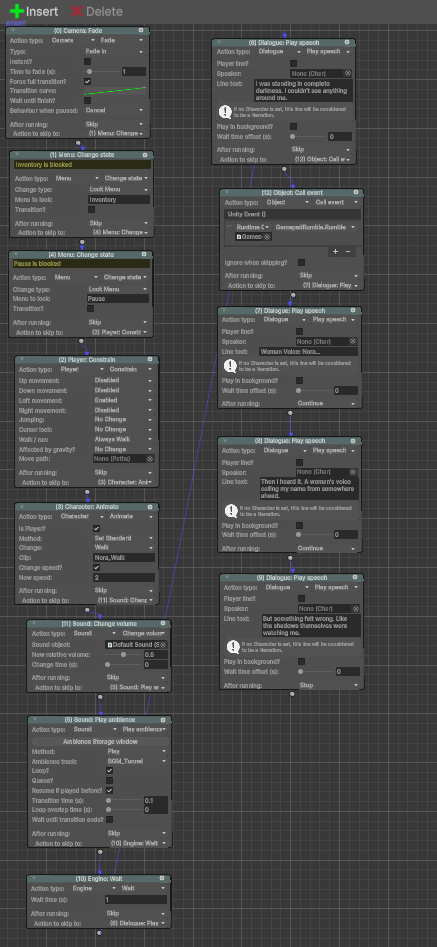Click Menu to lock field containing Inventory

point(118,199)
